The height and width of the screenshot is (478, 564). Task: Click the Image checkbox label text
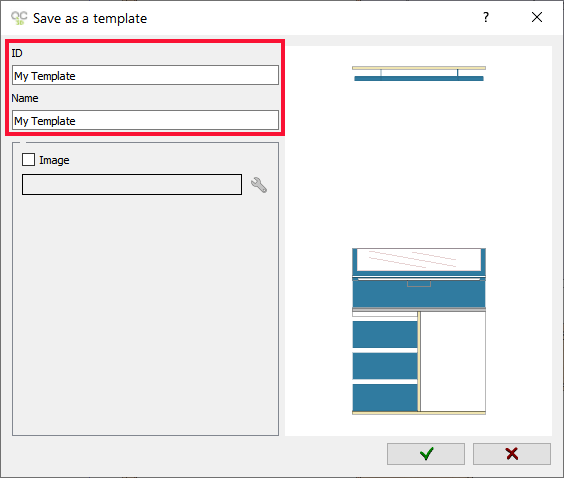(54, 160)
